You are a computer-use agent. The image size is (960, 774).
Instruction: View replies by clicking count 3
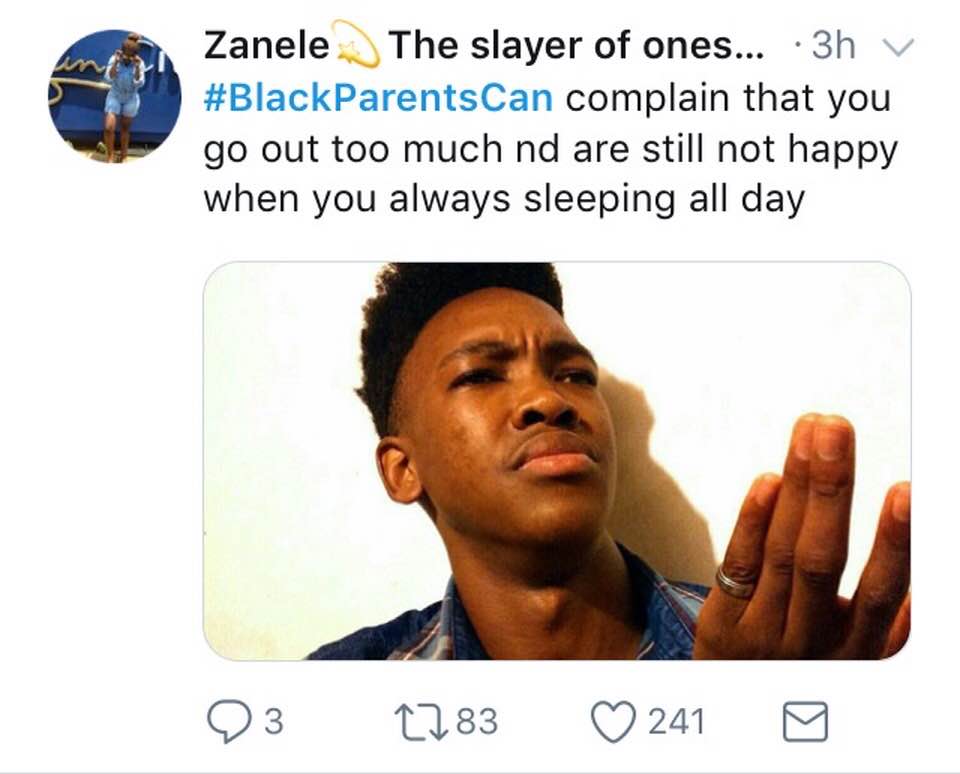[x=273, y=721]
